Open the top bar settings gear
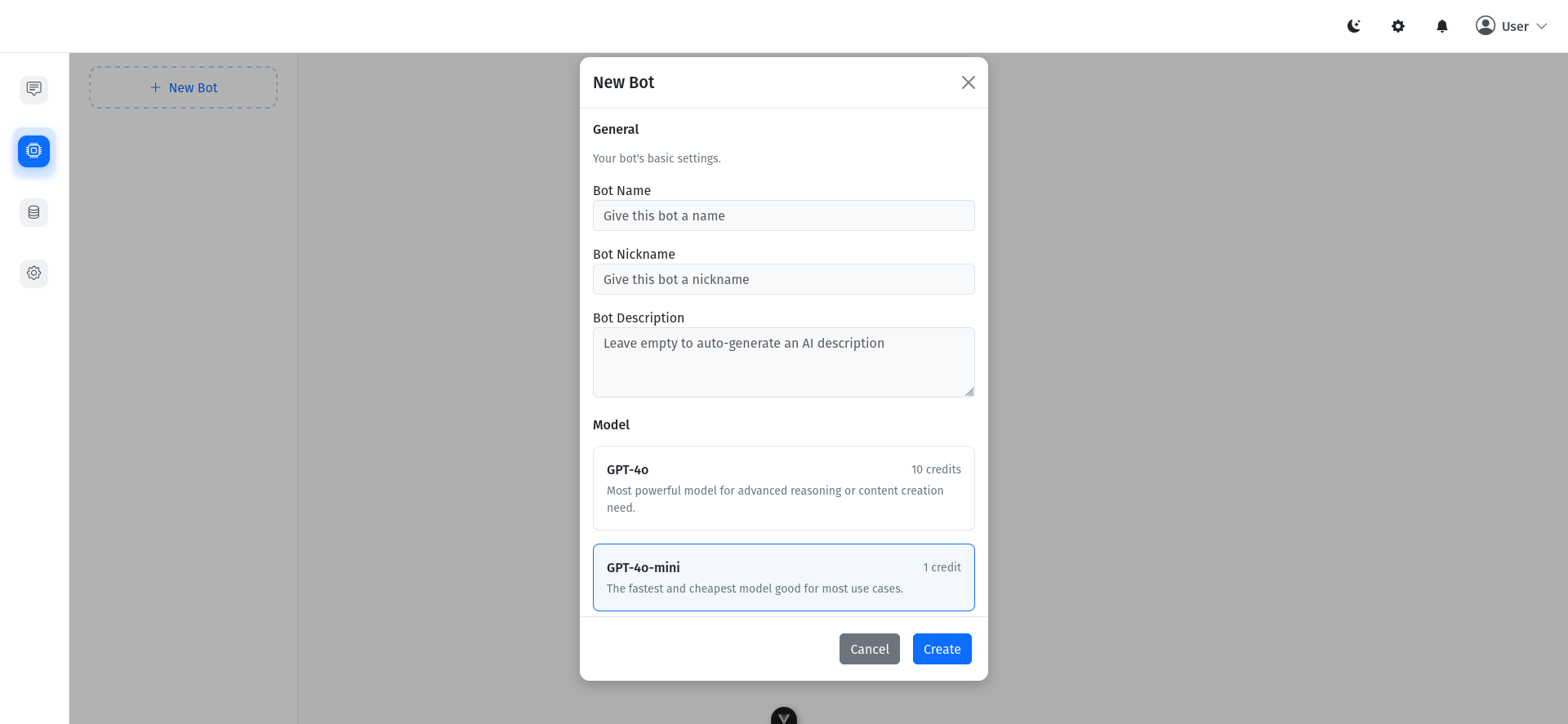 point(1398,26)
